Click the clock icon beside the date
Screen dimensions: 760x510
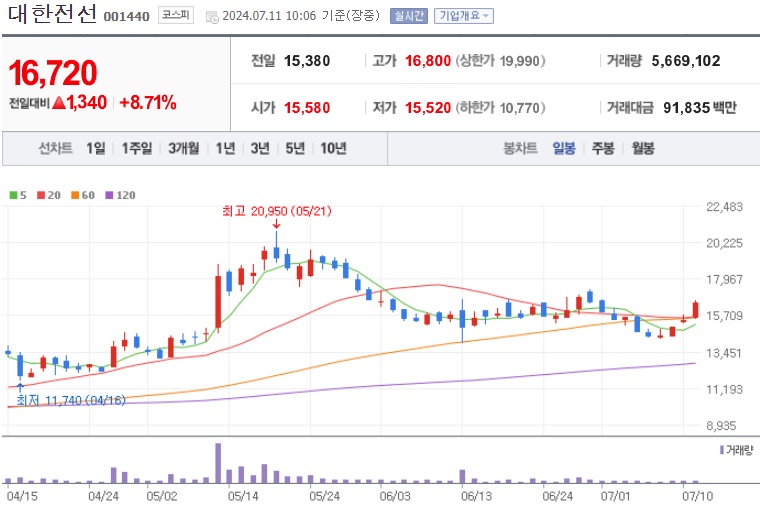click(x=212, y=17)
